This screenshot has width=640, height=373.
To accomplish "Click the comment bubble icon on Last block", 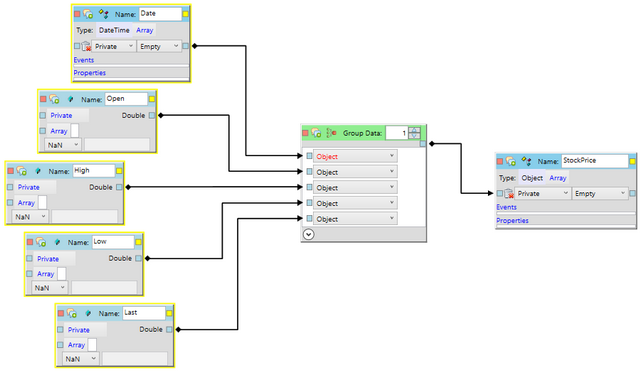I will point(72,313).
